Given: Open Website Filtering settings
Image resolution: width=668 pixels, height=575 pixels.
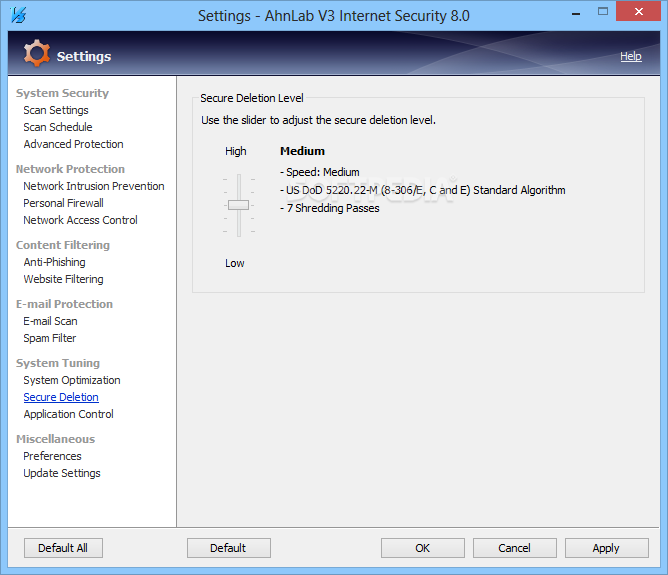Looking at the screenshot, I should click(x=63, y=279).
